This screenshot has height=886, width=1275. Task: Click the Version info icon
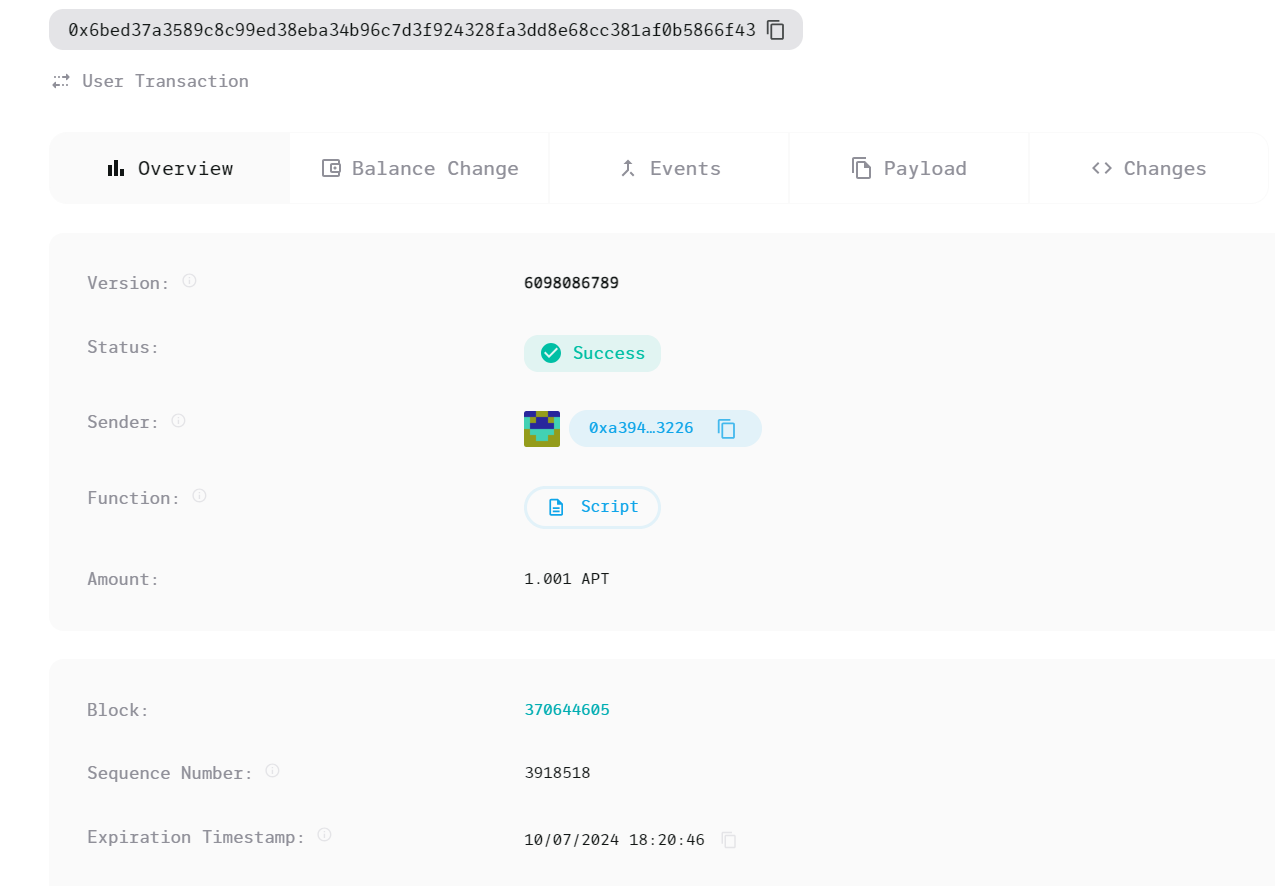tap(189, 281)
